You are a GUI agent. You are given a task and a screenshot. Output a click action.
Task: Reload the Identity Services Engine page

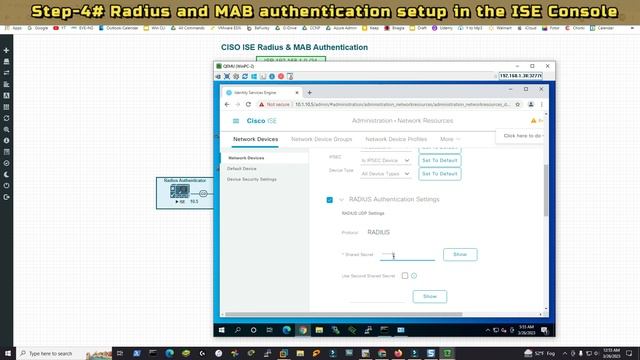pyautogui.click(x=248, y=104)
